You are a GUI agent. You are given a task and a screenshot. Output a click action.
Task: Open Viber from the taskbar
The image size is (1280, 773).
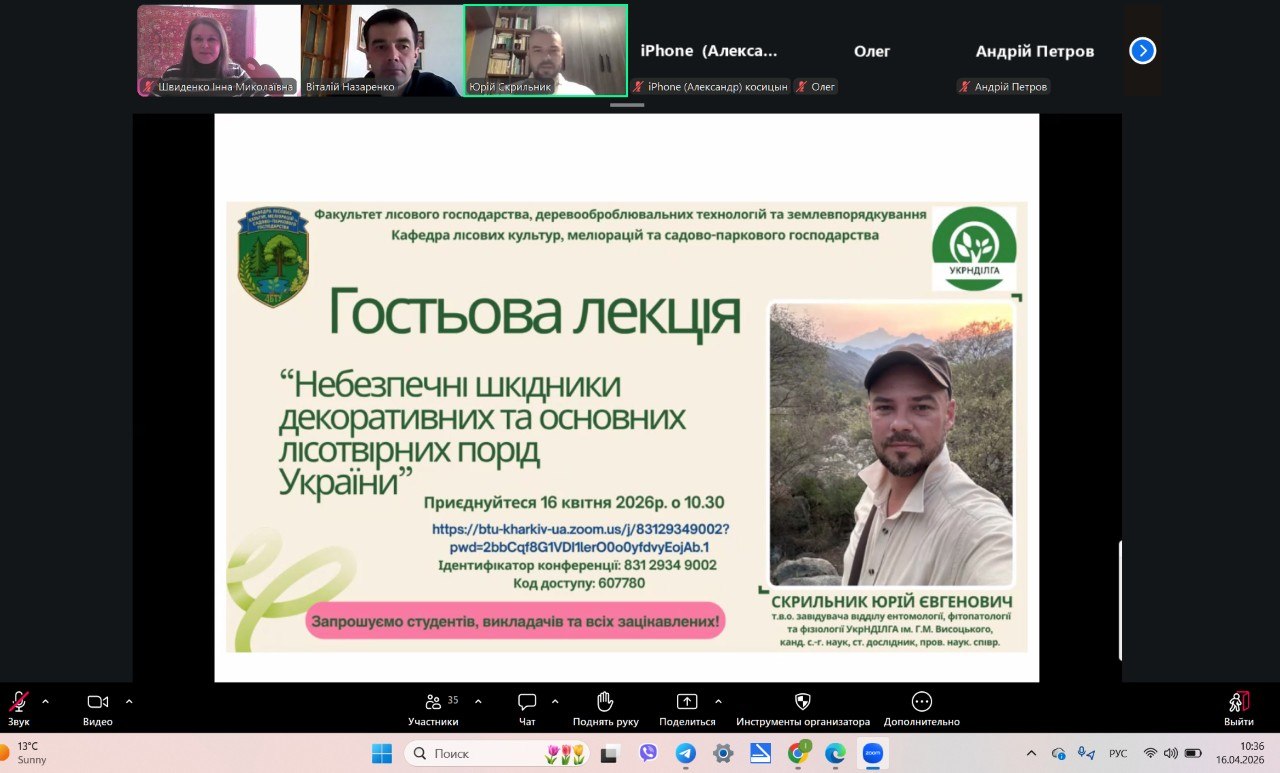[x=648, y=753]
